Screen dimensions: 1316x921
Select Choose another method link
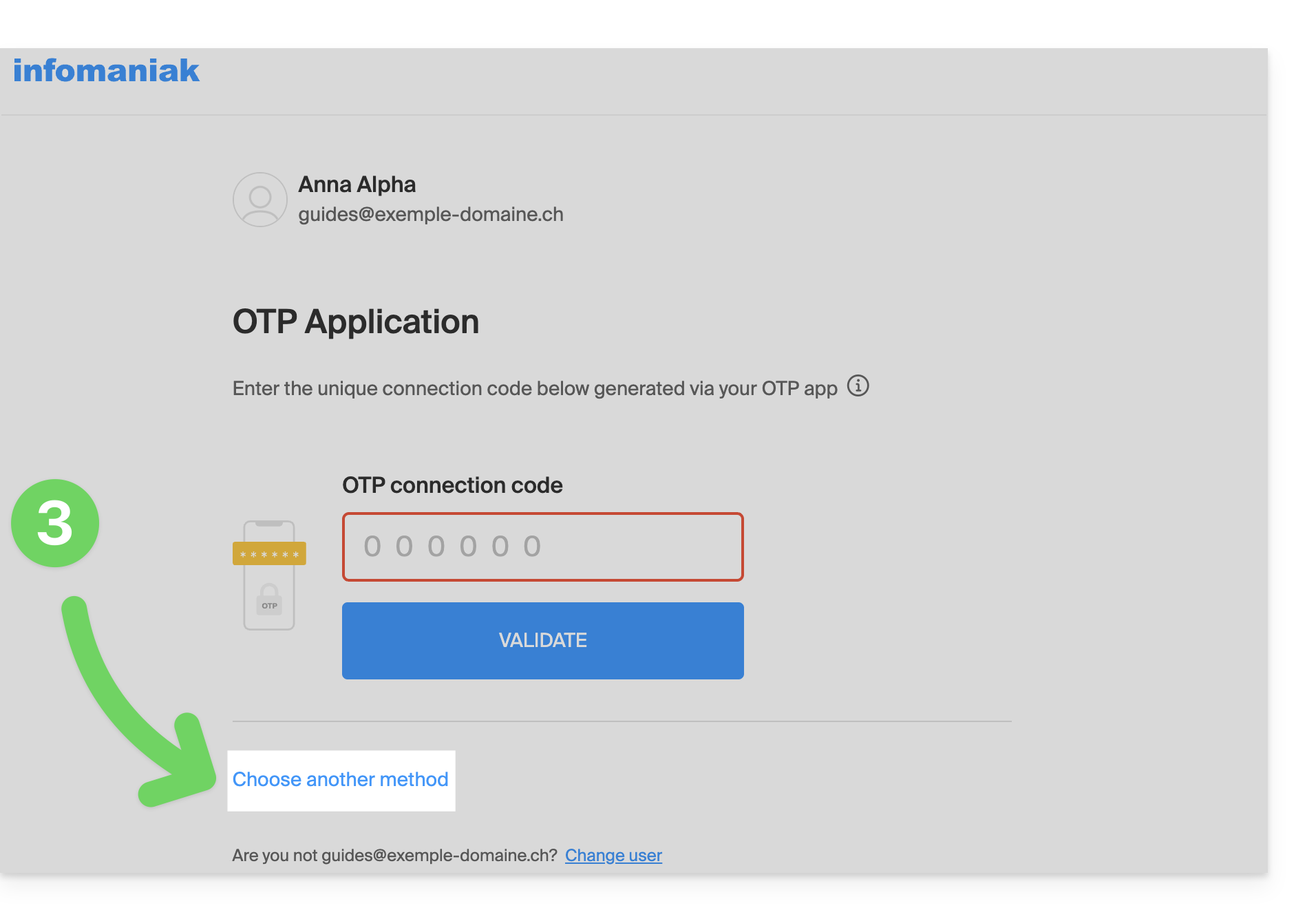coord(341,780)
